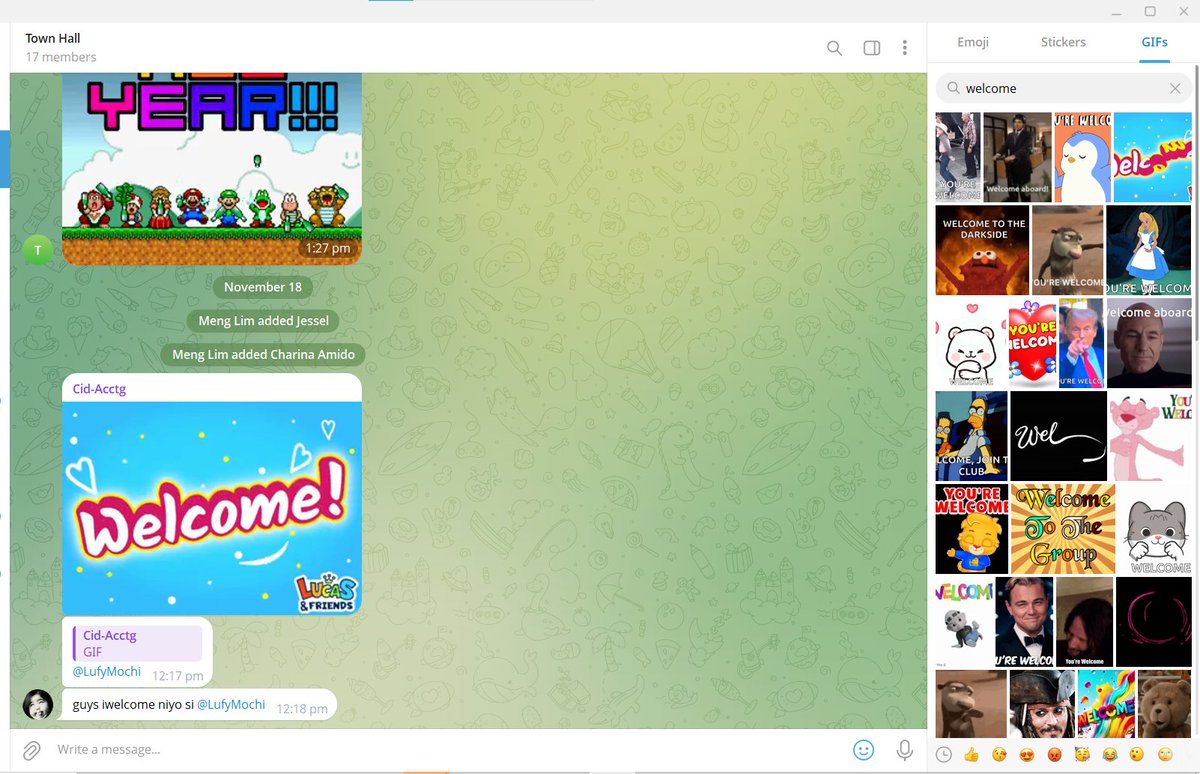The image size is (1200, 774).
Task: Select the black handwritten 'Wel' GIF
Action: coord(1058,436)
